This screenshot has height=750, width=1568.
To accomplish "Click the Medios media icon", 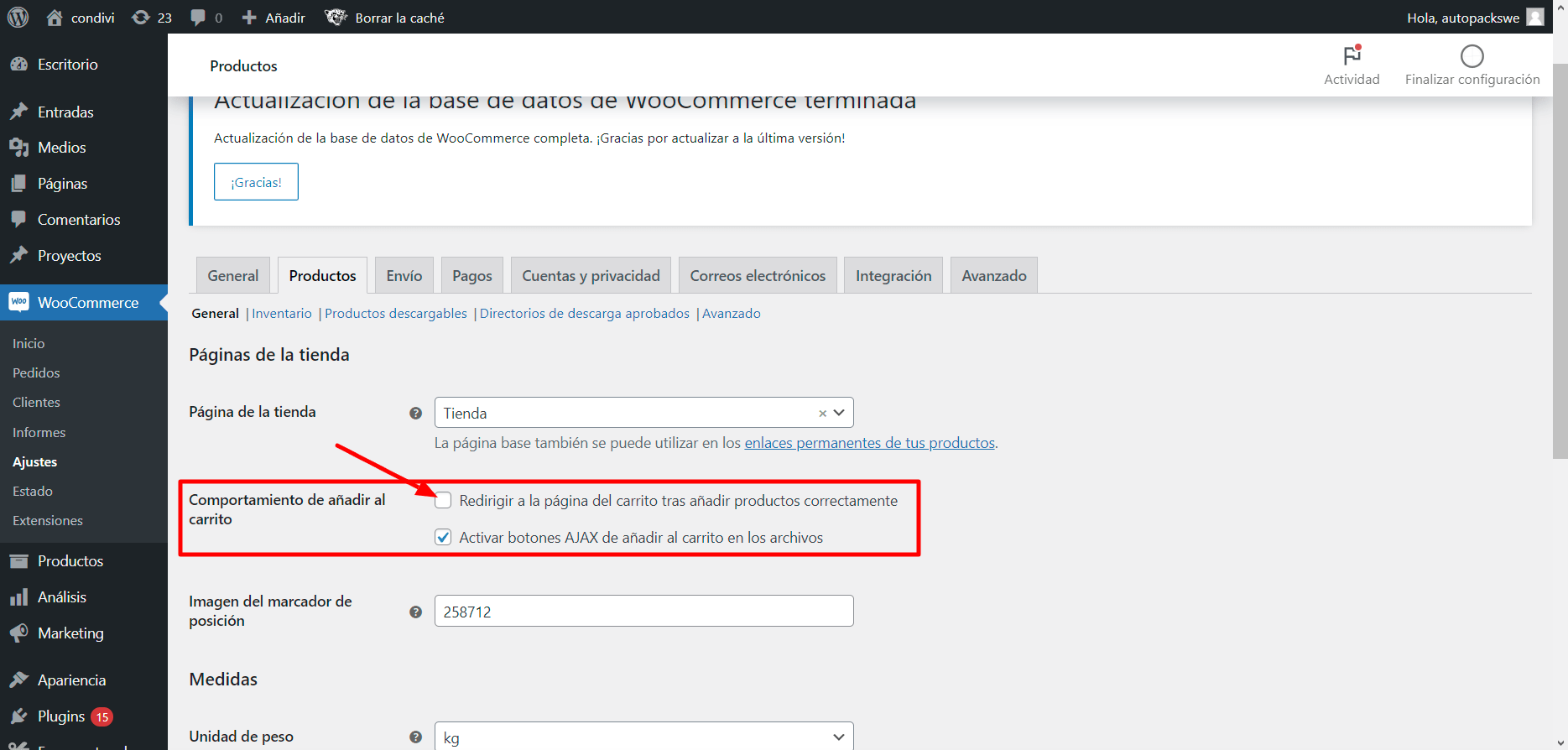I will point(18,148).
